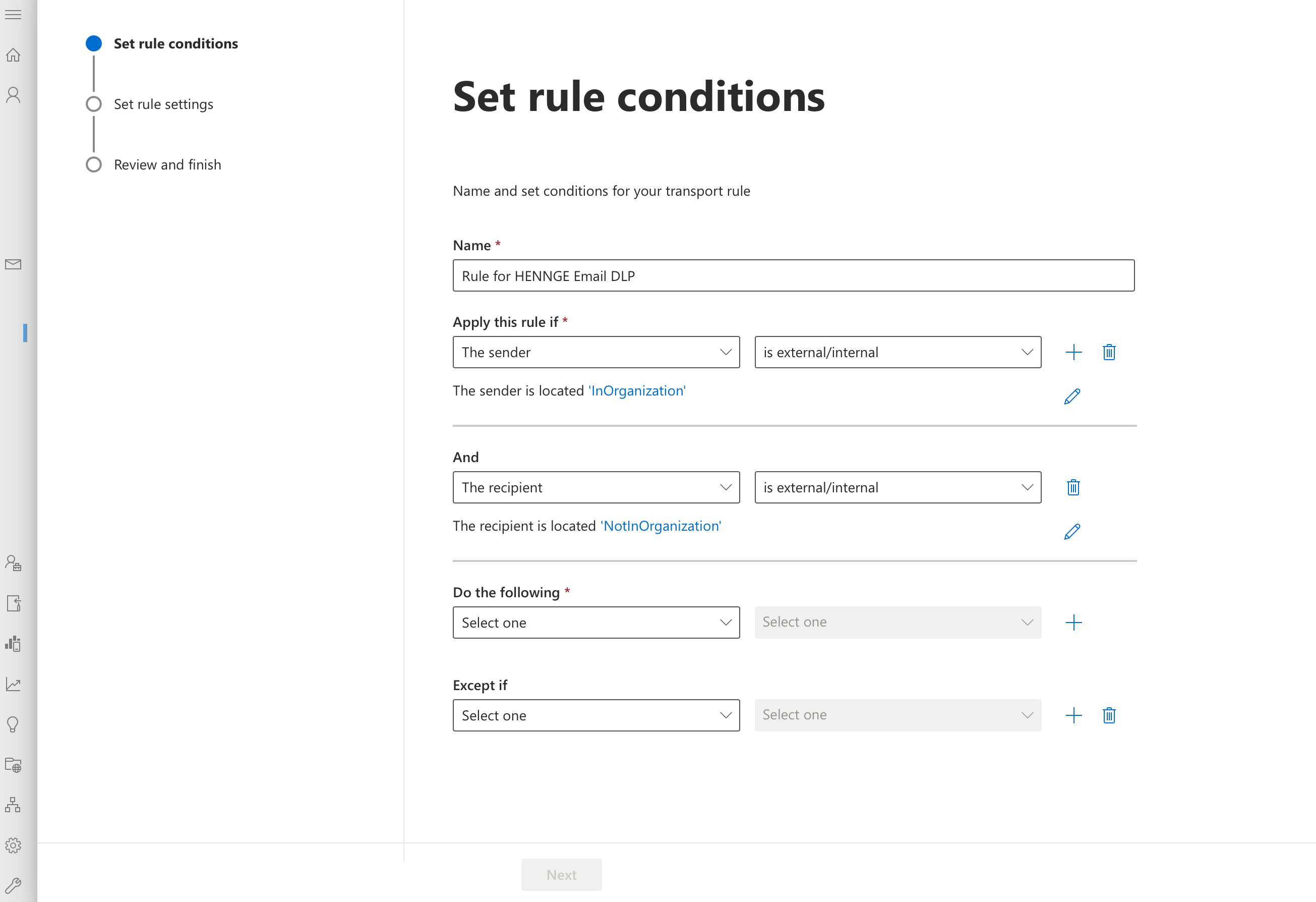Open the mail envelope icon in sidebar

(x=13, y=264)
